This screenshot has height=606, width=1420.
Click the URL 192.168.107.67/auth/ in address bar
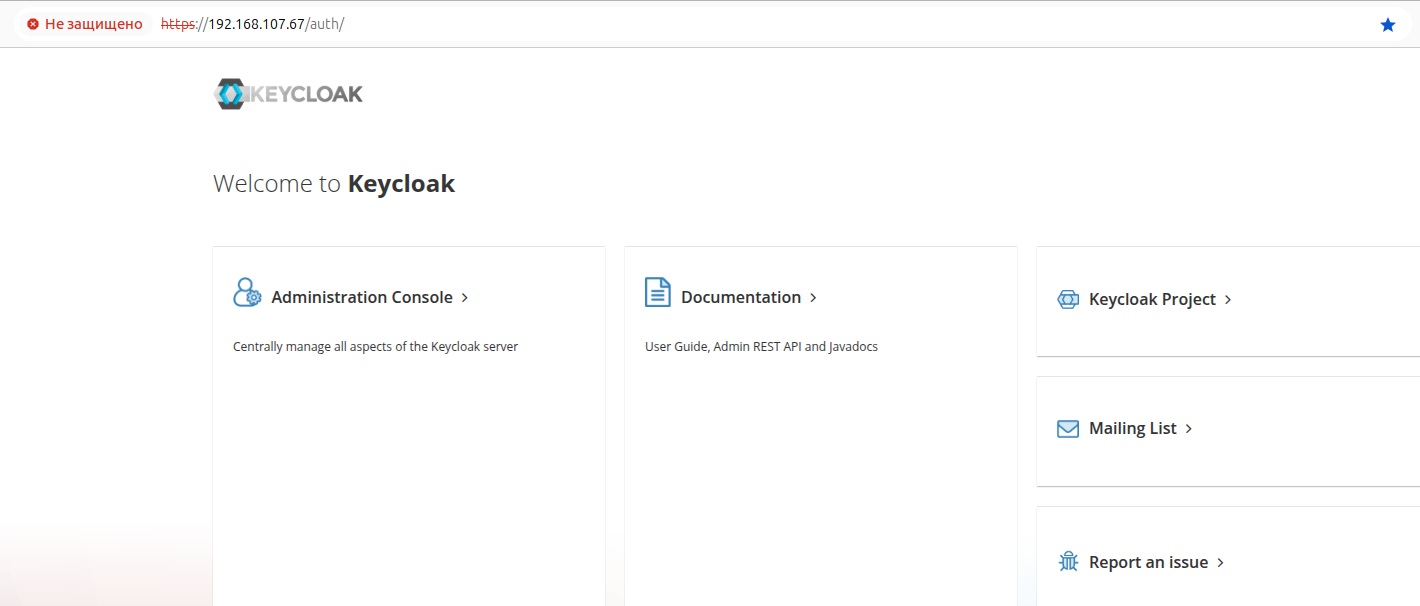pos(252,24)
